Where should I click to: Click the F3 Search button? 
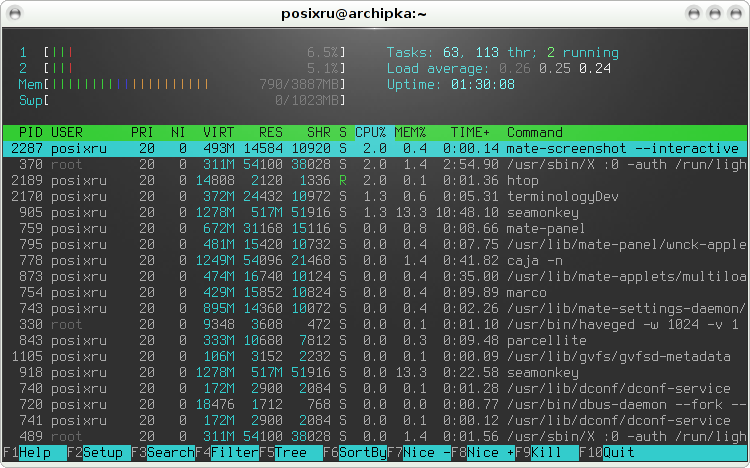pos(163,452)
